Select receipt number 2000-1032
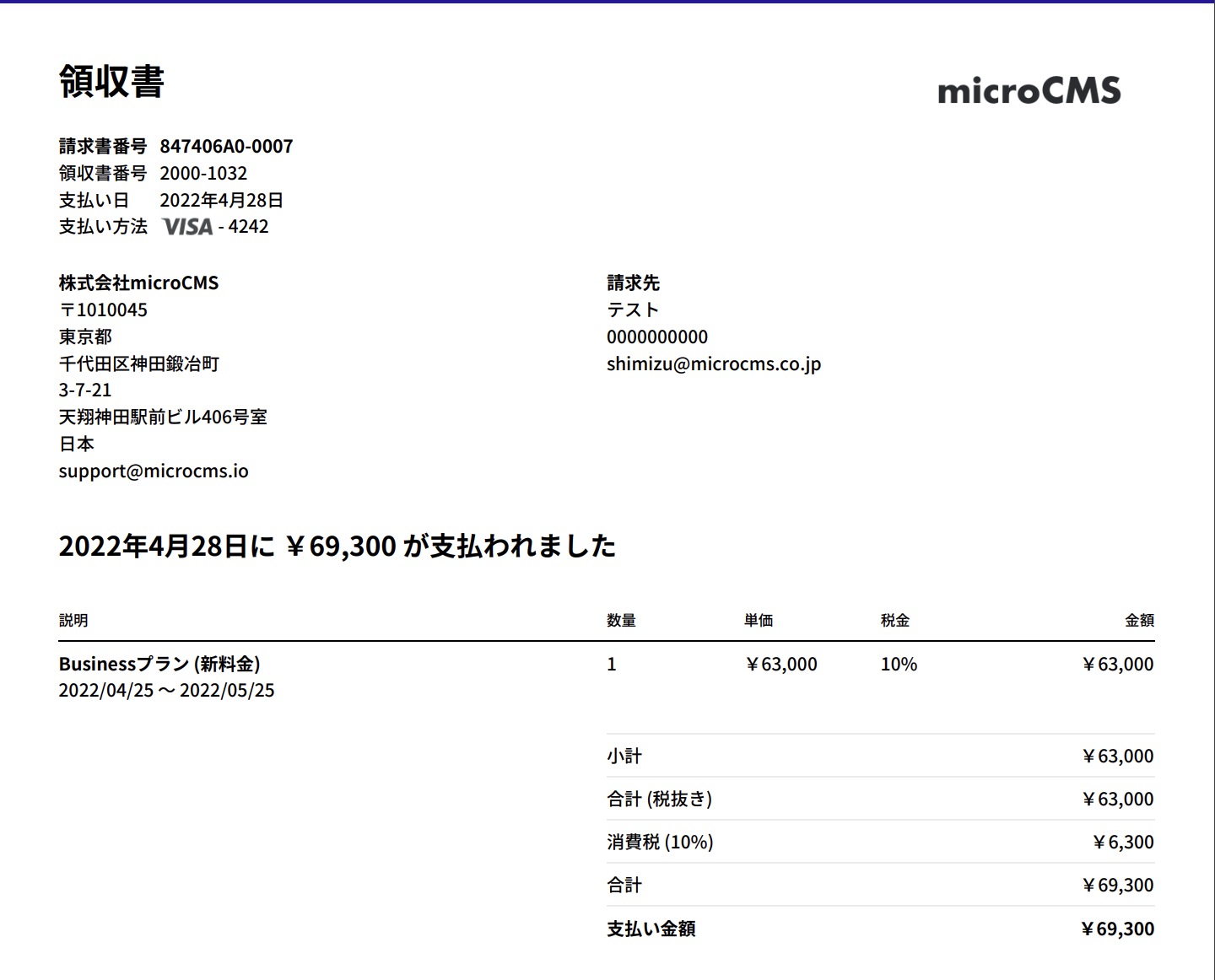Screen dimensions: 1215x980 tap(203, 174)
